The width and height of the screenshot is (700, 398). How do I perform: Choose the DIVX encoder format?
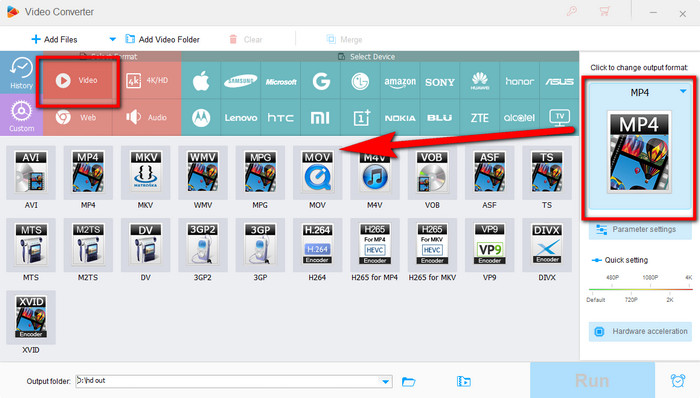(547, 245)
